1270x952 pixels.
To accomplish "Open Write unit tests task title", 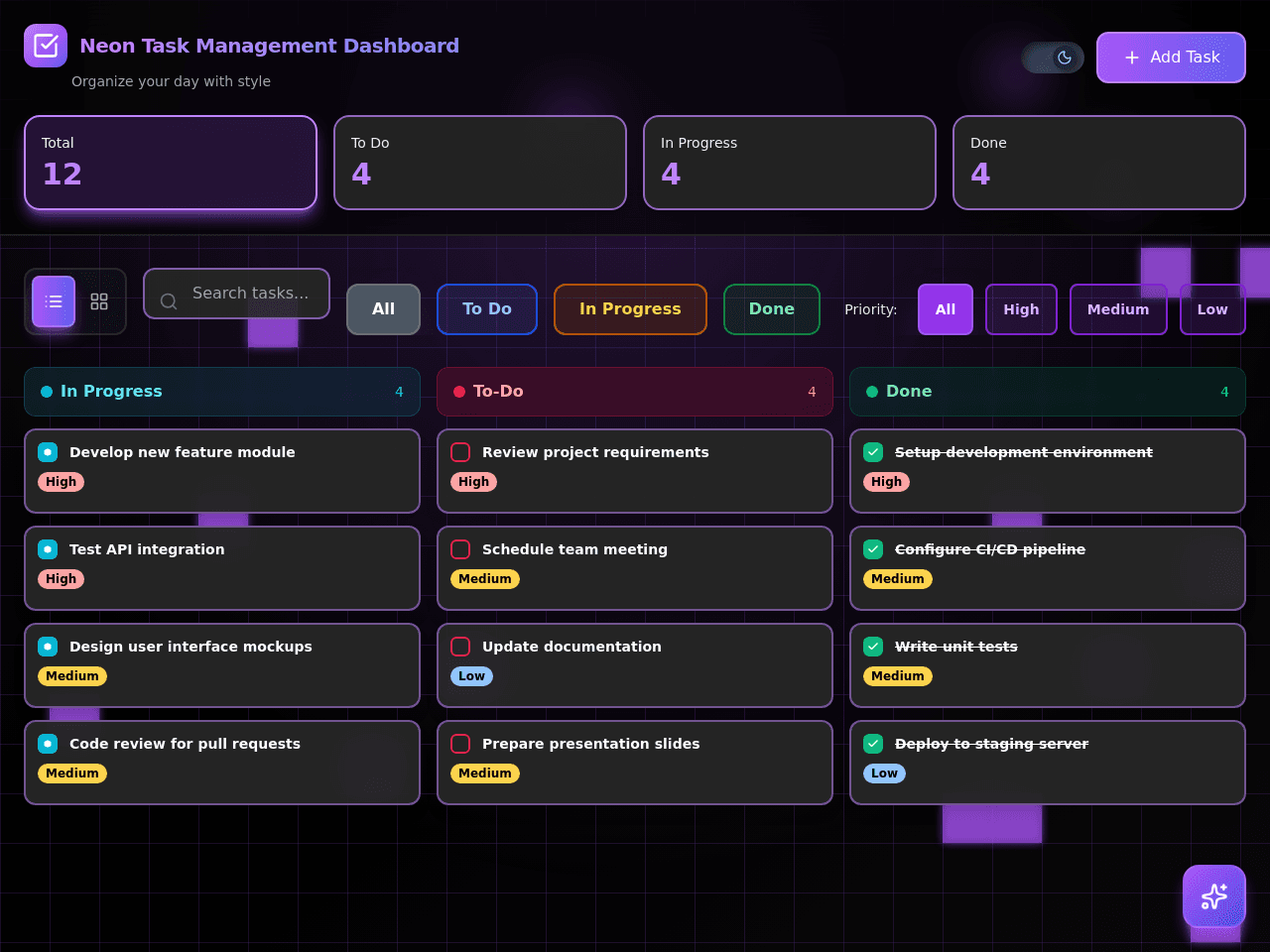I will [956, 647].
